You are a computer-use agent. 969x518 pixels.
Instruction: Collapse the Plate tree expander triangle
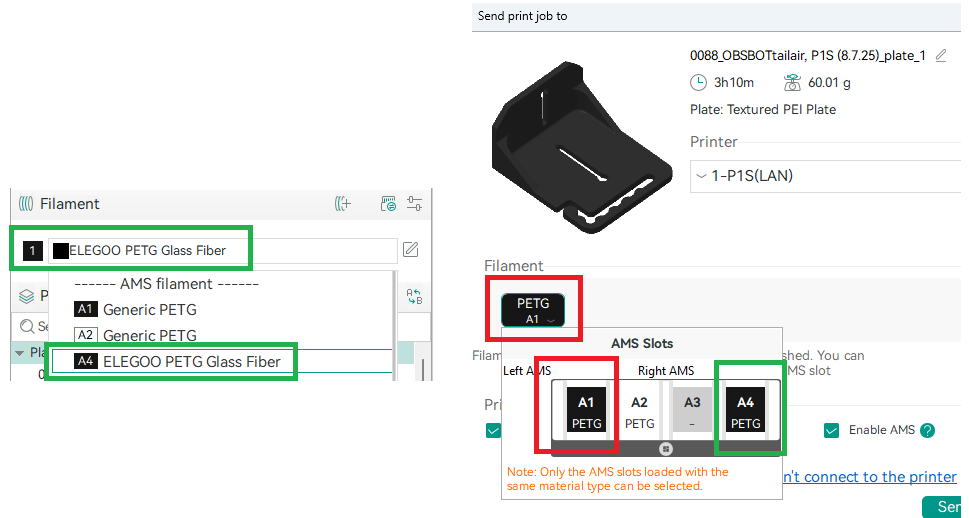[19, 353]
